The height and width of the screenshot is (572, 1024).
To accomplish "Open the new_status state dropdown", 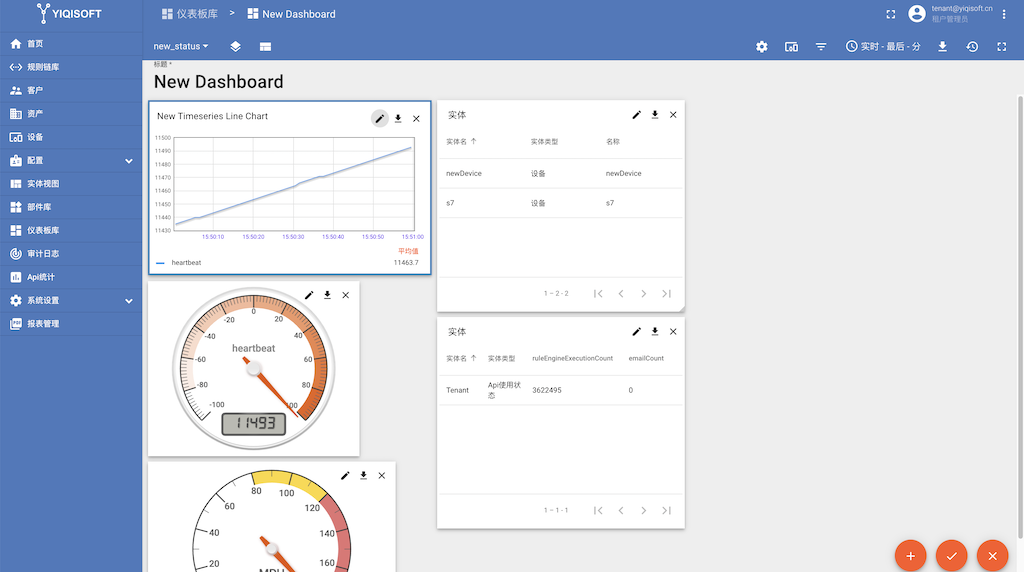I will (x=181, y=47).
